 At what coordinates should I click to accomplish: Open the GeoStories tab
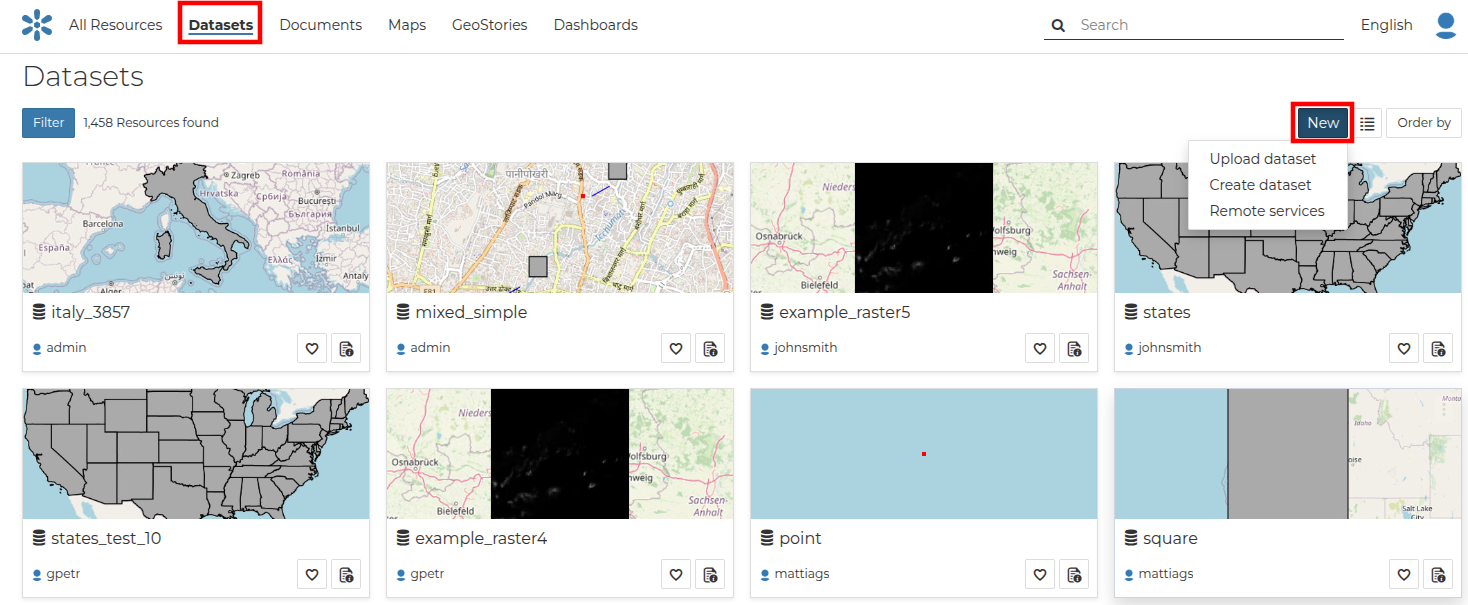(490, 25)
